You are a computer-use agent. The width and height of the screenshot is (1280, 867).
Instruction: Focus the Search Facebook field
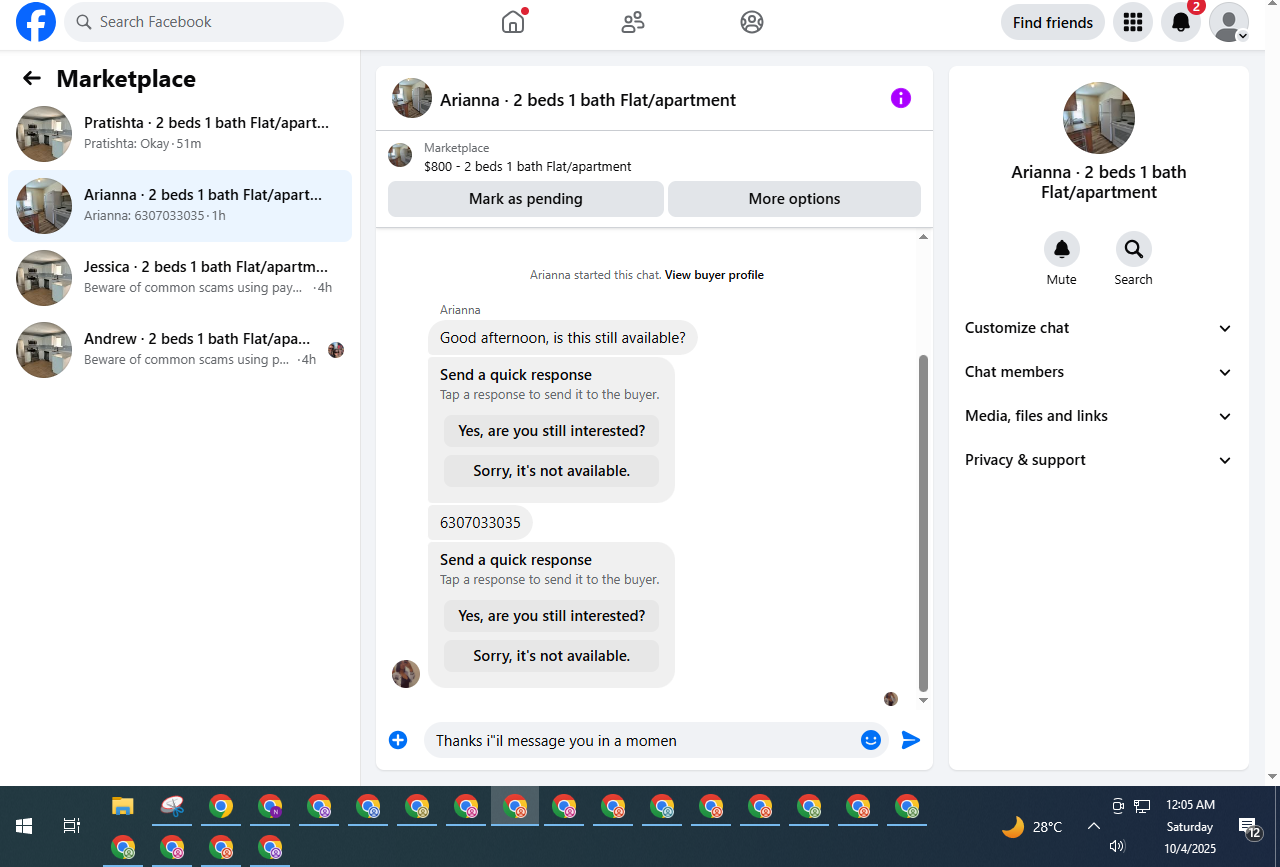point(204,22)
